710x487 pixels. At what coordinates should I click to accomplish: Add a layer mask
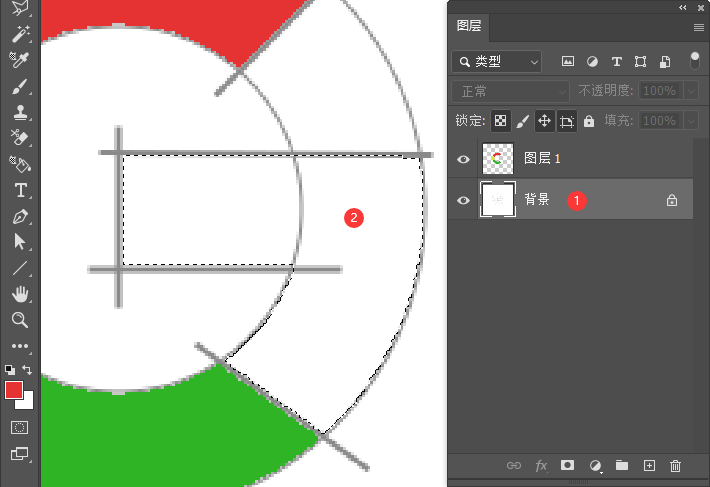tap(567, 465)
